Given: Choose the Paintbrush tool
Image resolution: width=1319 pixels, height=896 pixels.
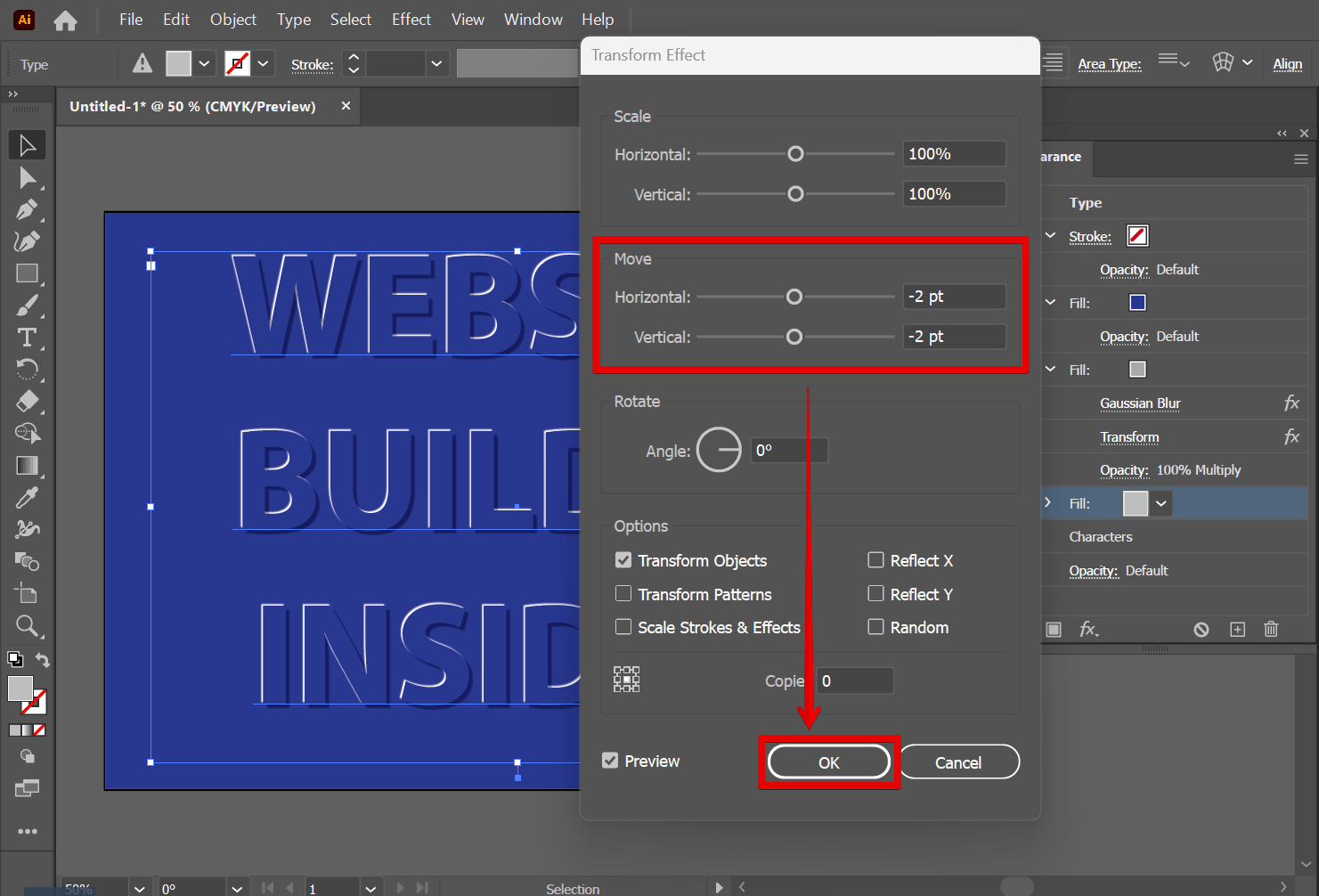Looking at the screenshot, I should tap(27, 305).
